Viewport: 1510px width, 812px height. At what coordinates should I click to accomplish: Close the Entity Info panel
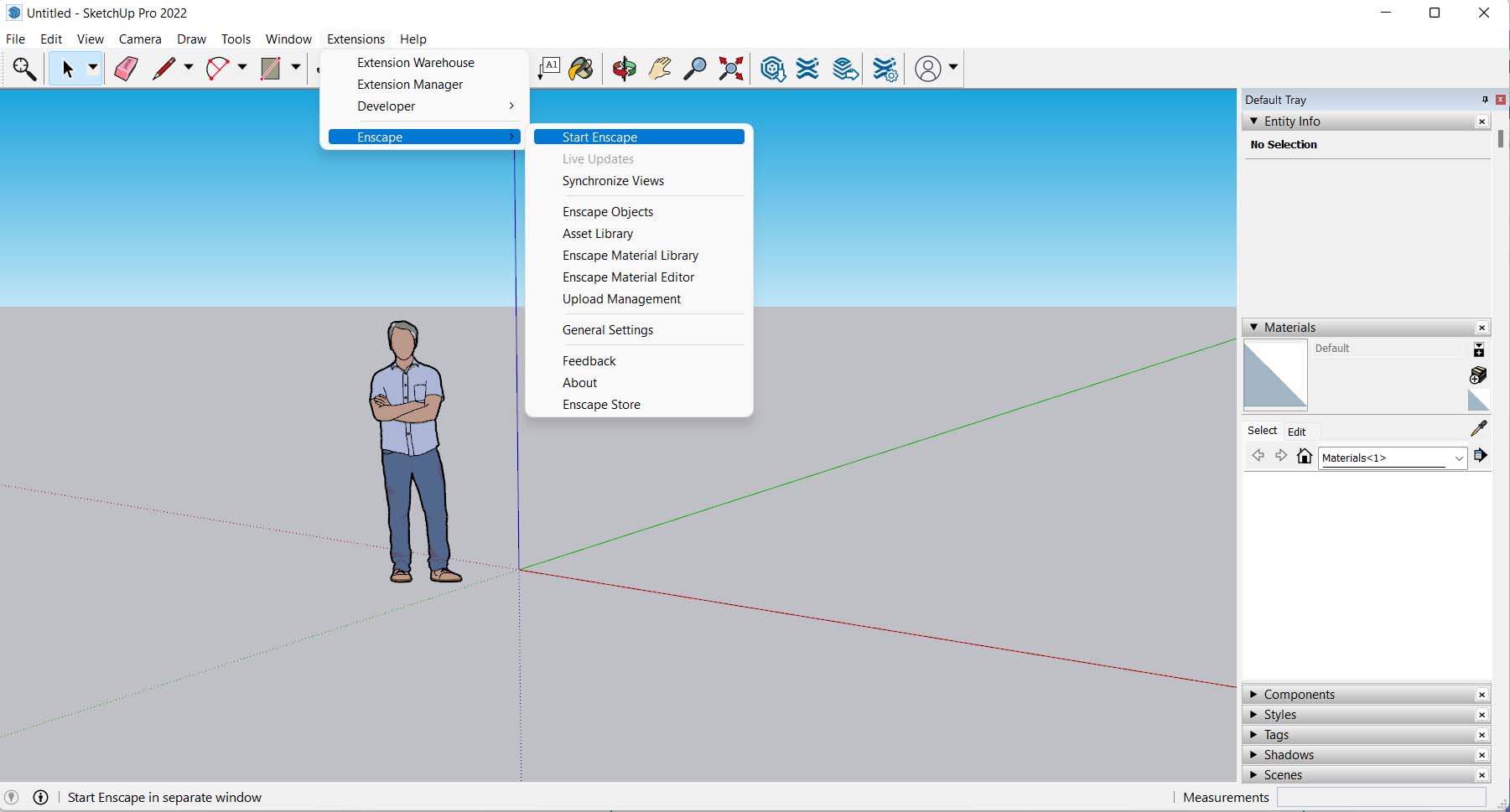[x=1481, y=122]
